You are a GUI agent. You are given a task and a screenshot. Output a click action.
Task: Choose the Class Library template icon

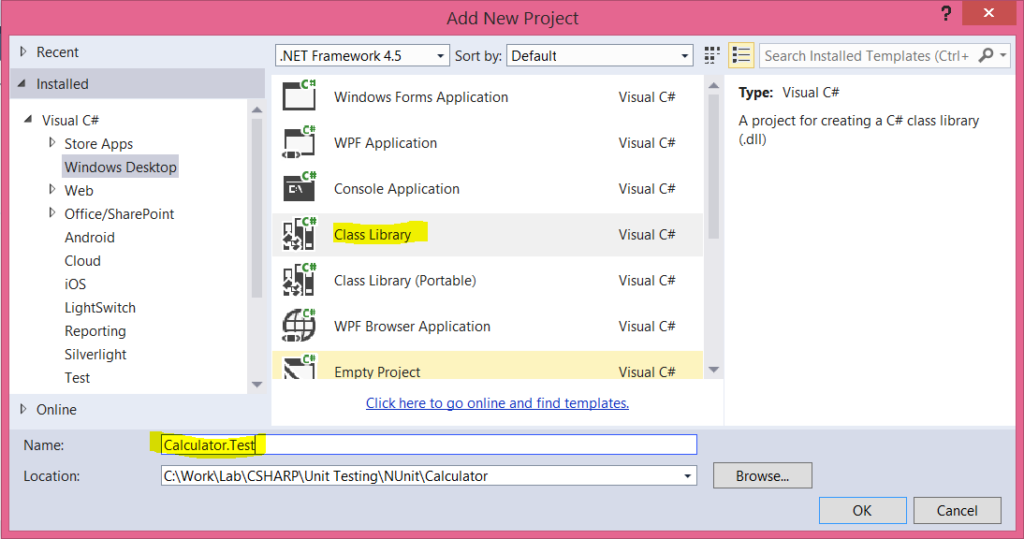299,234
